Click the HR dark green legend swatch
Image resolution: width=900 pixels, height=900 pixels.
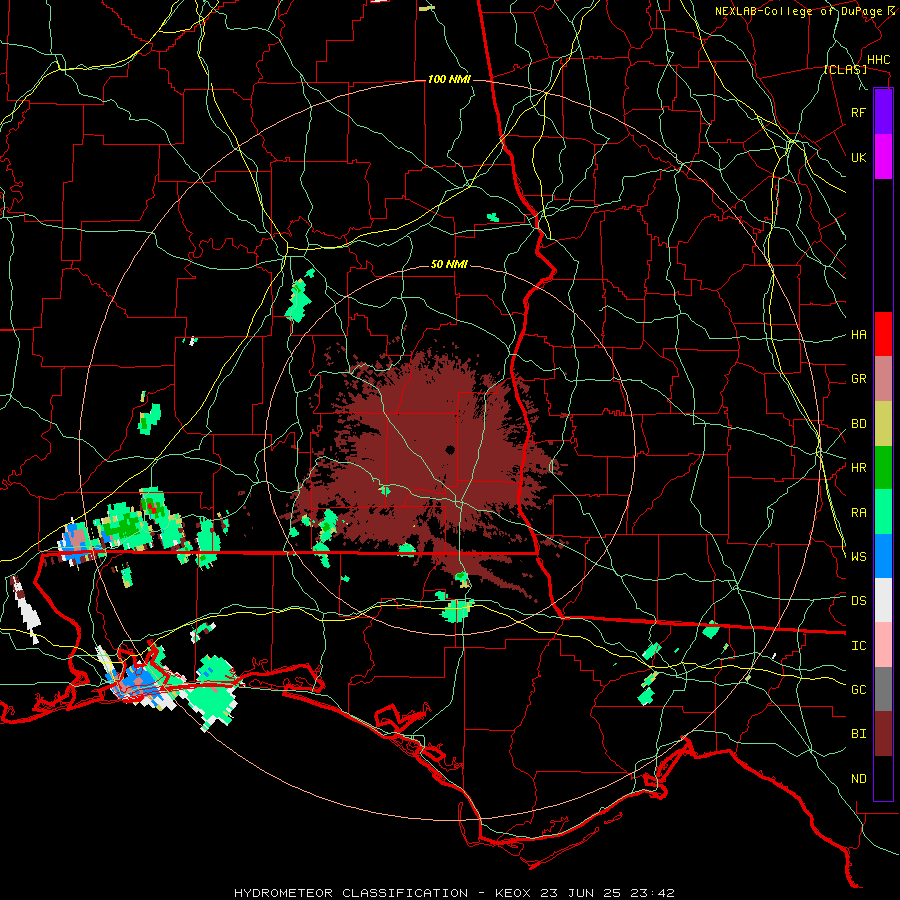(x=883, y=468)
